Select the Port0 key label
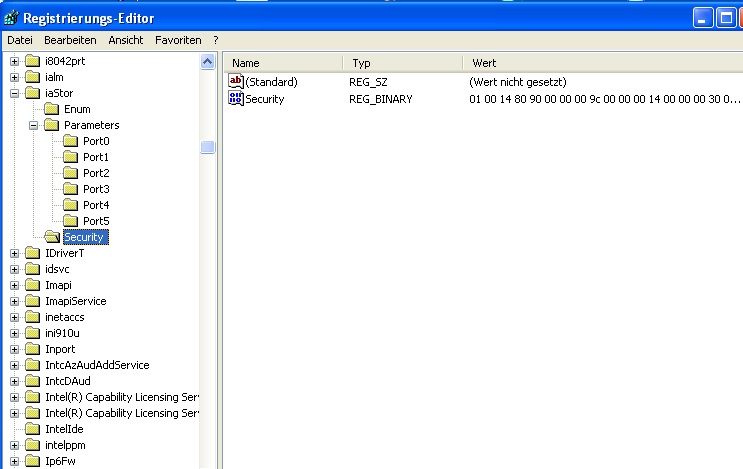 click(x=96, y=141)
